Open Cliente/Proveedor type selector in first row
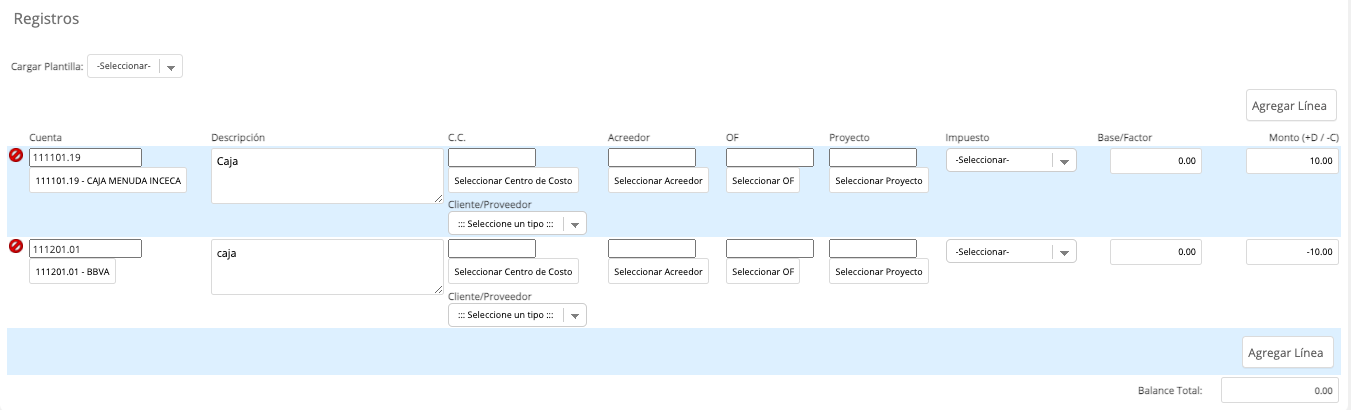1351x410 pixels. click(x=517, y=224)
